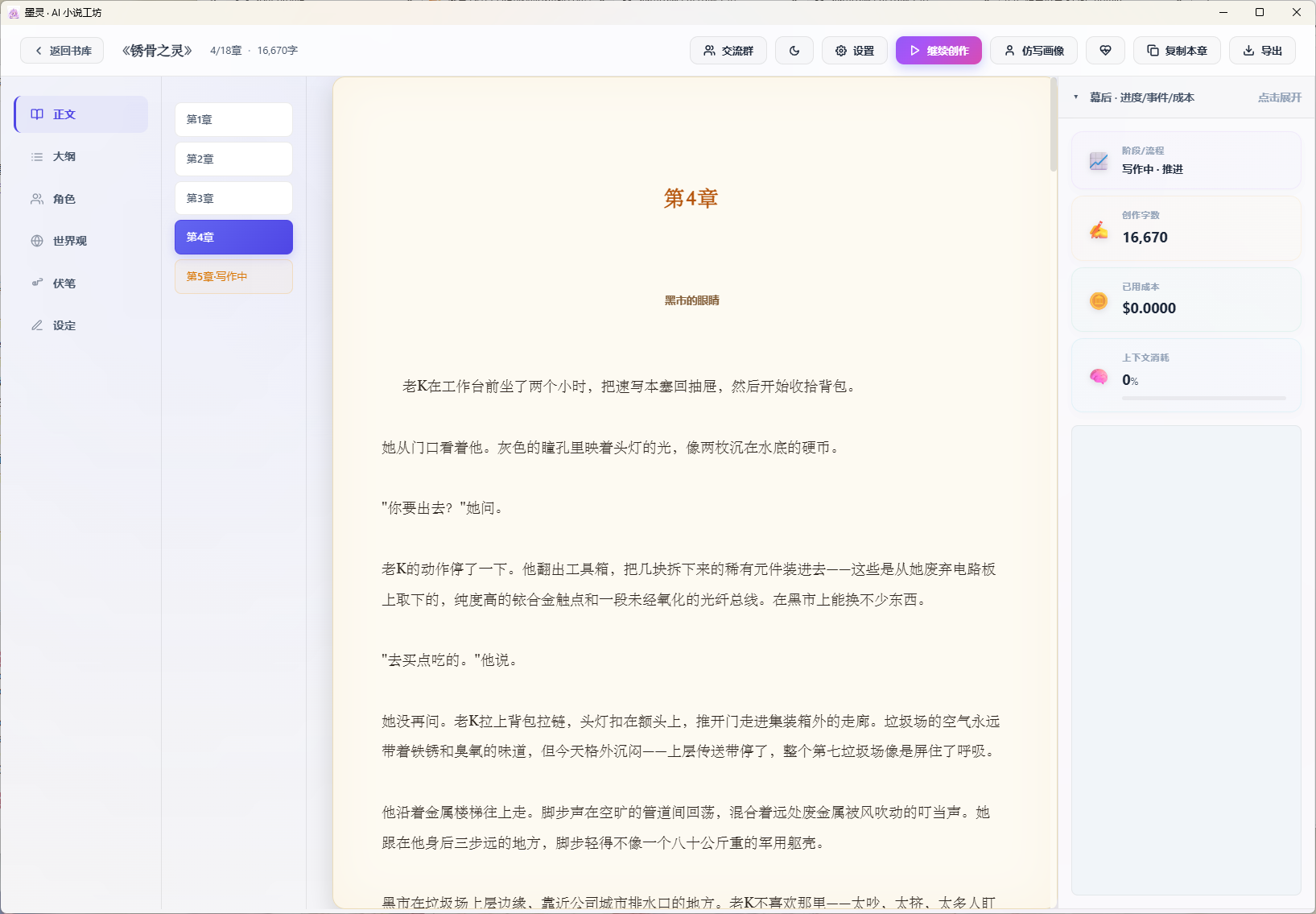Click 点击展开 to expand panel

click(x=1280, y=97)
